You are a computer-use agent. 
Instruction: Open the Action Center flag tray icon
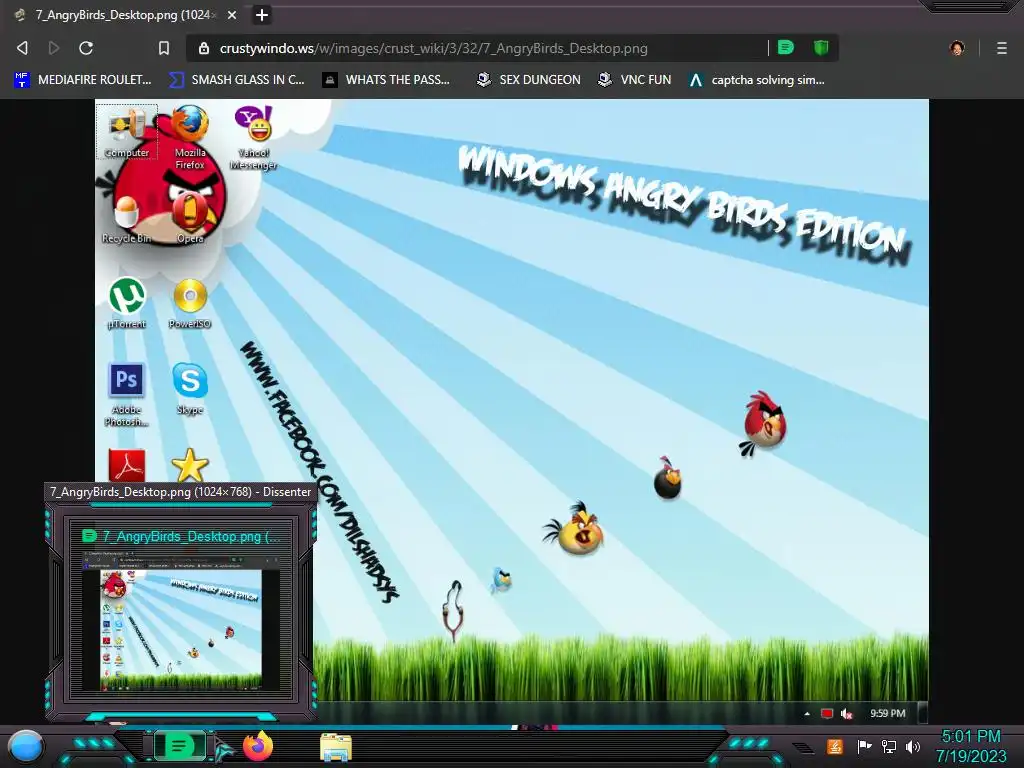pos(864,746)
